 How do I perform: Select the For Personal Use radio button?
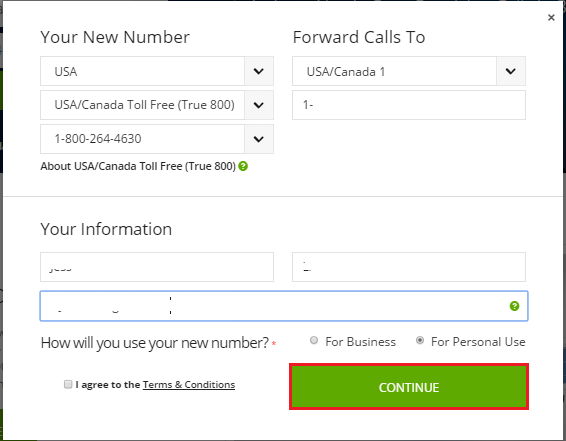(419, 340)
